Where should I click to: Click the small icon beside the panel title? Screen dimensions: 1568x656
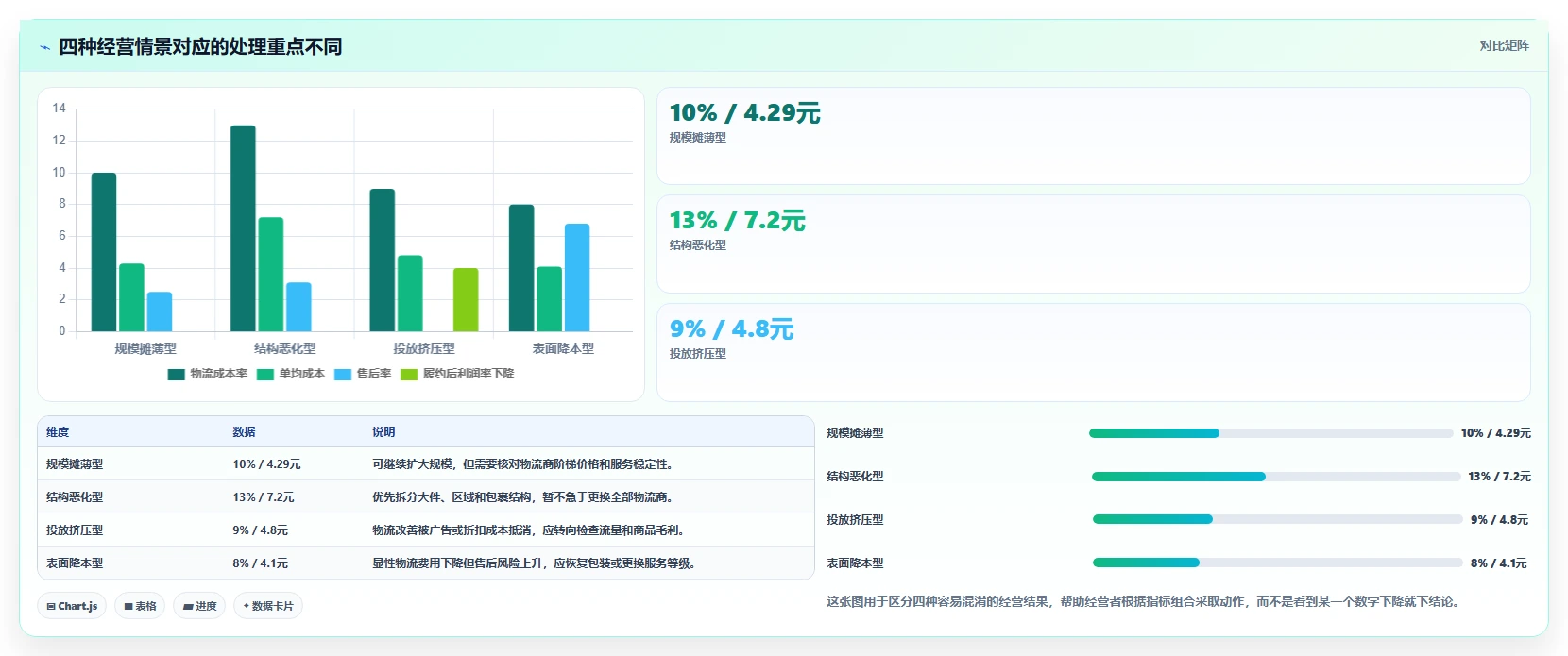[x=44, y=47]
